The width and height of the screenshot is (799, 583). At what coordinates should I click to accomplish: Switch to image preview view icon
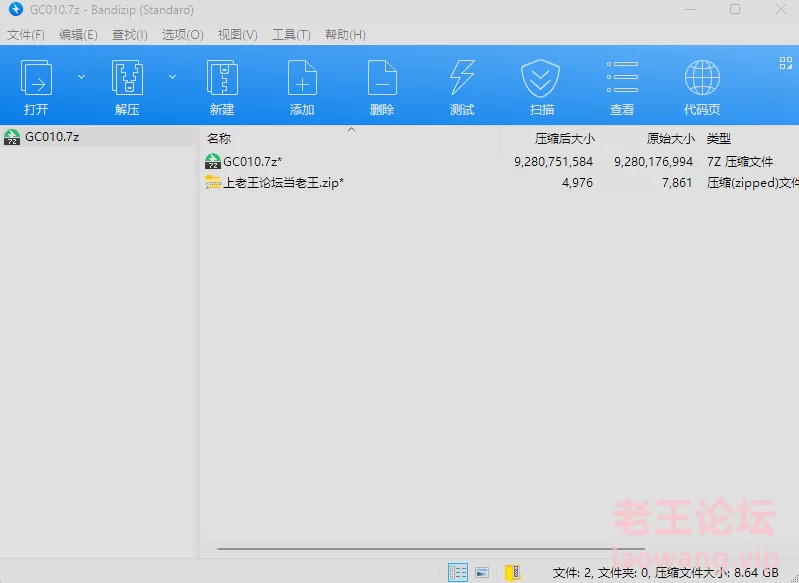(482, 572)
